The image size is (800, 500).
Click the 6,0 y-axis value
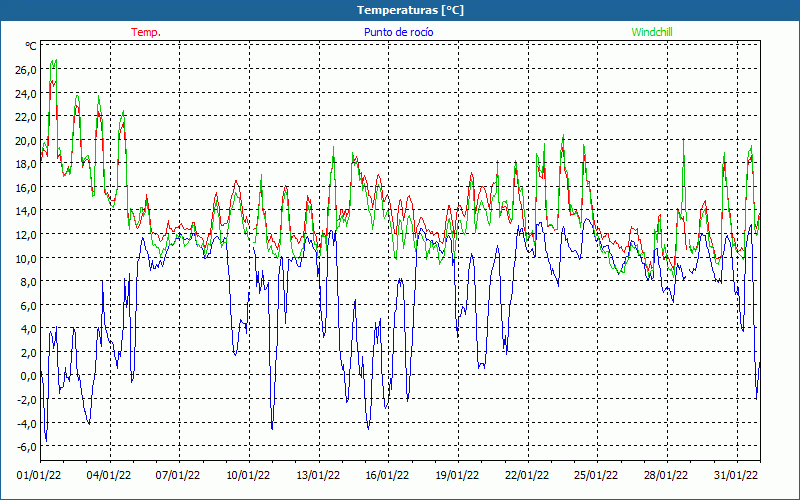pyautogui.click(x=28, y=306)
